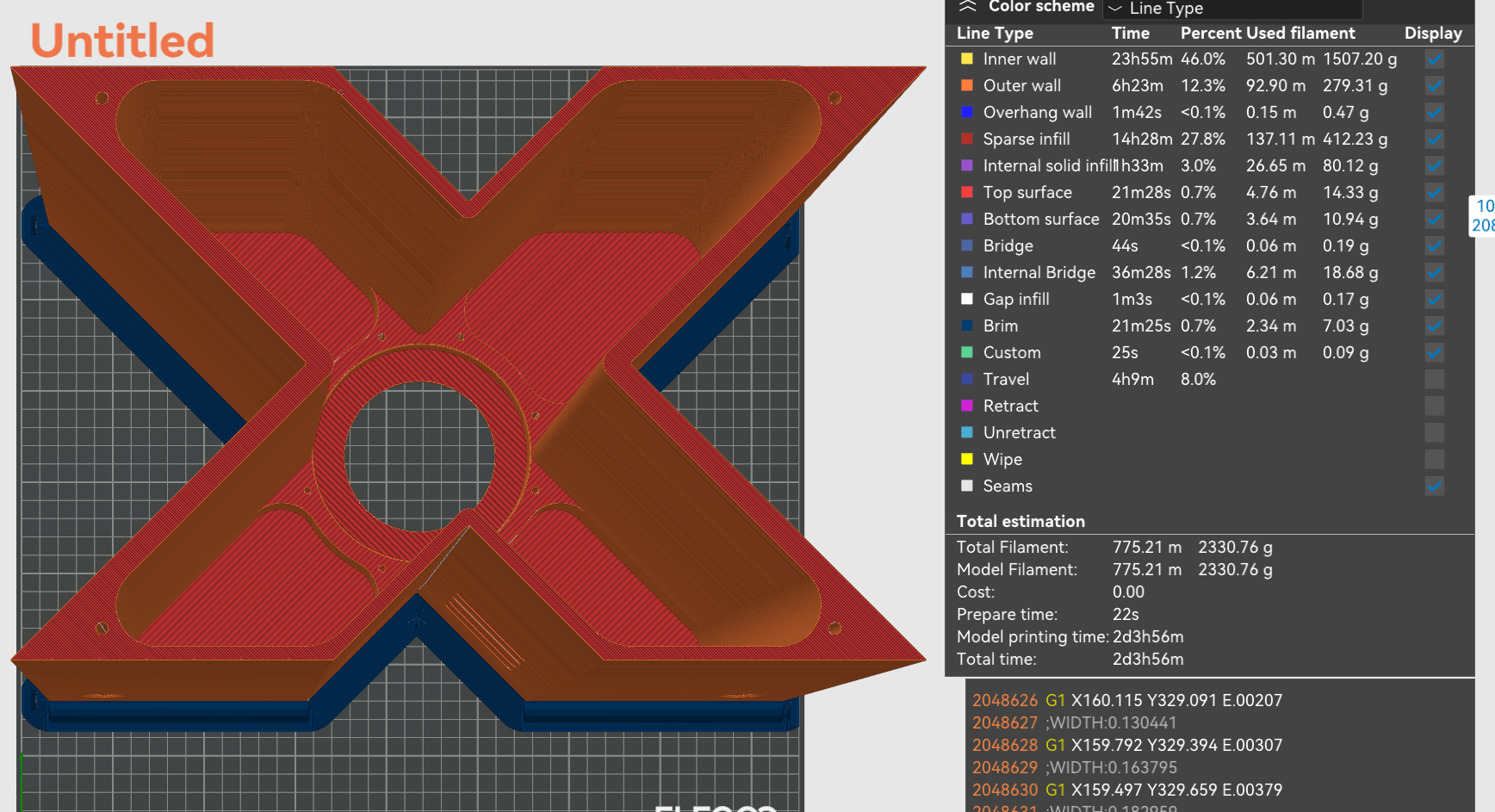Open the Line Type color scheme dropdown
The height and width of the screenshot is (812, 1495).
[x=1232, y=9]
